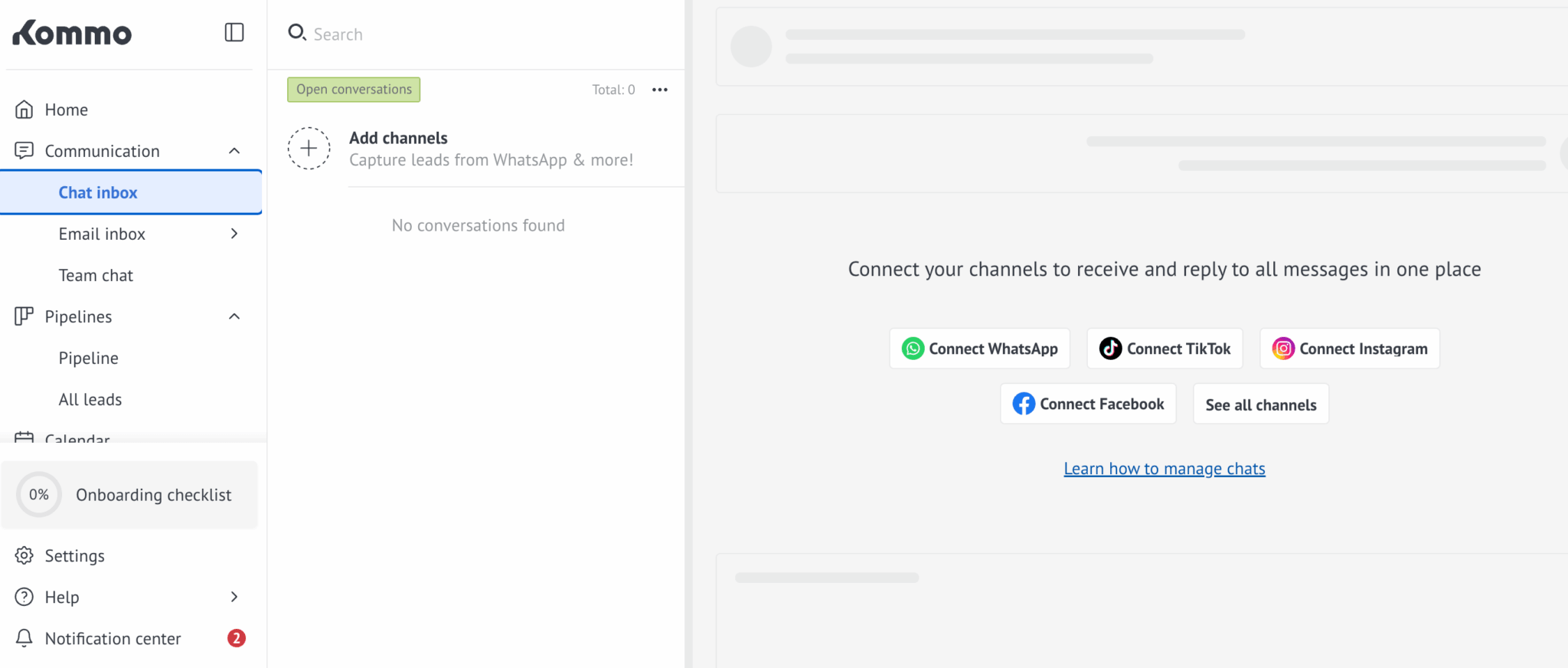Viewport: 1568px width, 668px height.
Task: Click the dashed plus Add channels icon
Action: point(309,148)
